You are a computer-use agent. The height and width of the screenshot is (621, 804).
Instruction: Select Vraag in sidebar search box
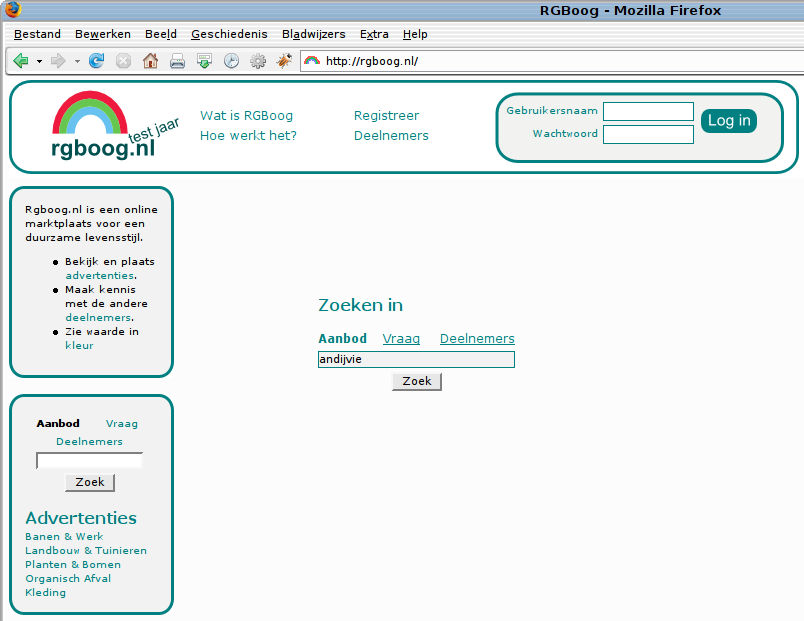122,424
